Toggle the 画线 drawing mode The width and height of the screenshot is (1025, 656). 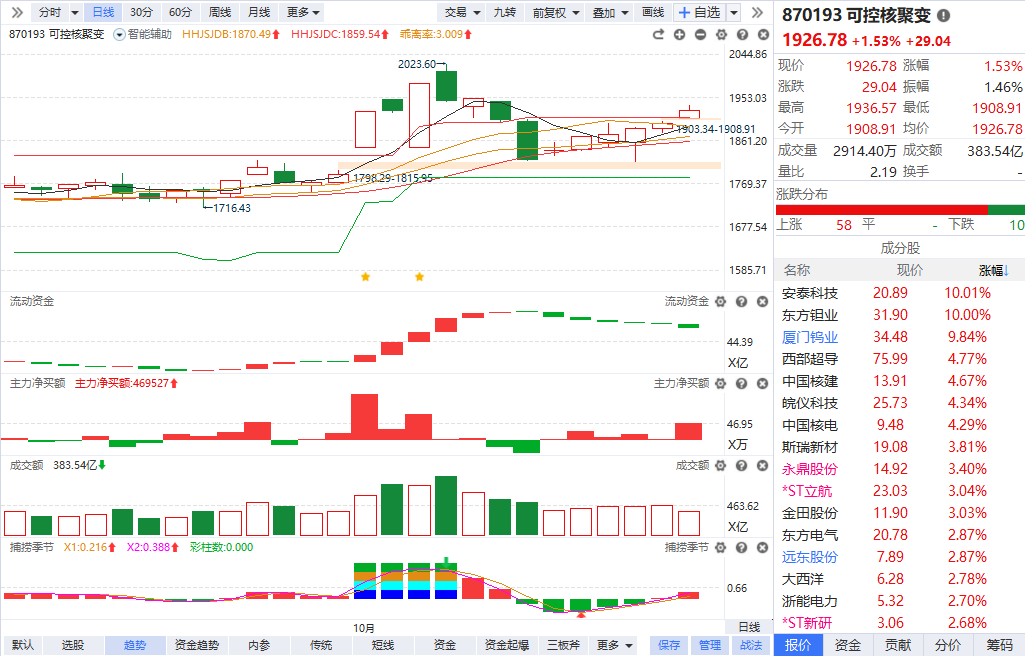(652, 12)
